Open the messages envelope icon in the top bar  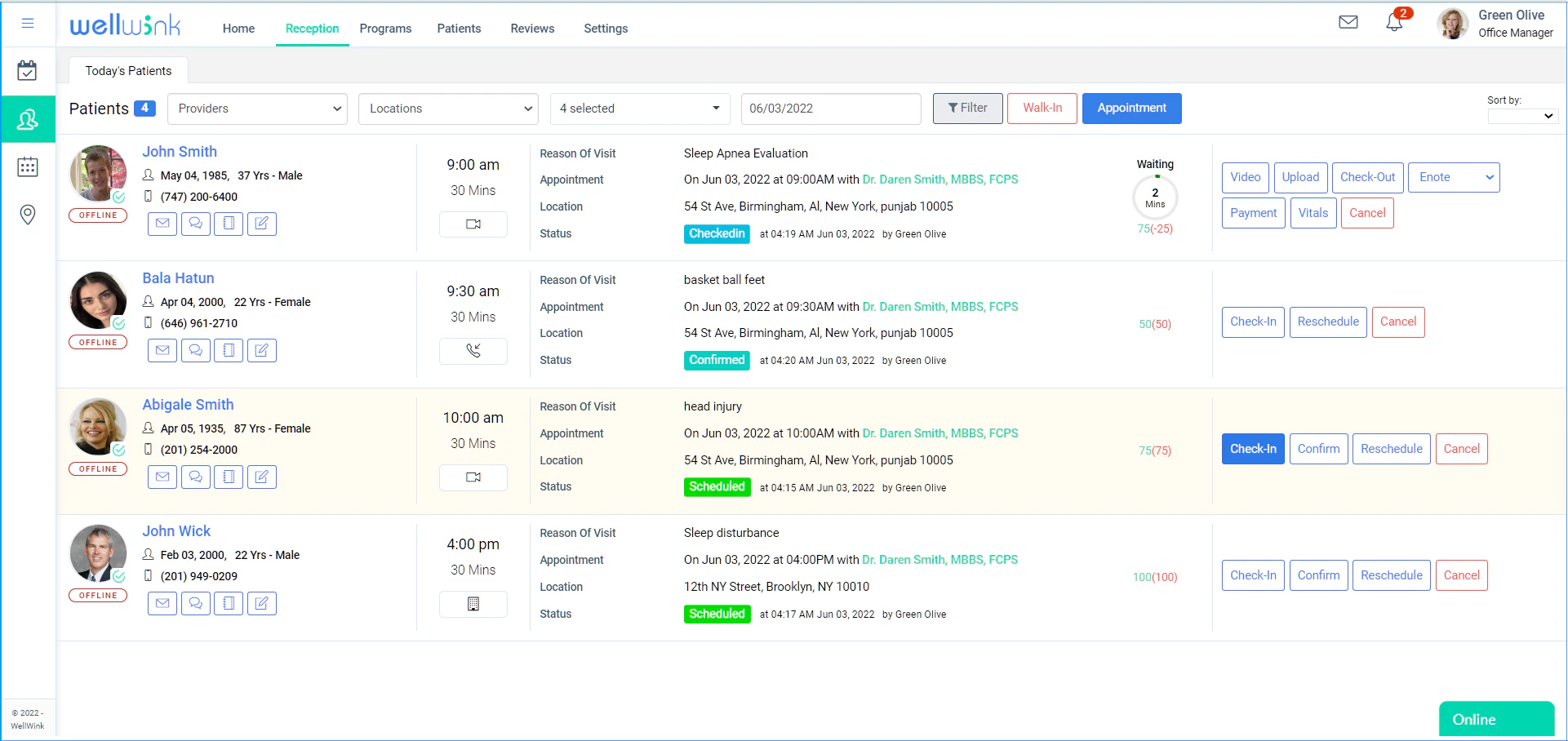tap(1348, 22)
